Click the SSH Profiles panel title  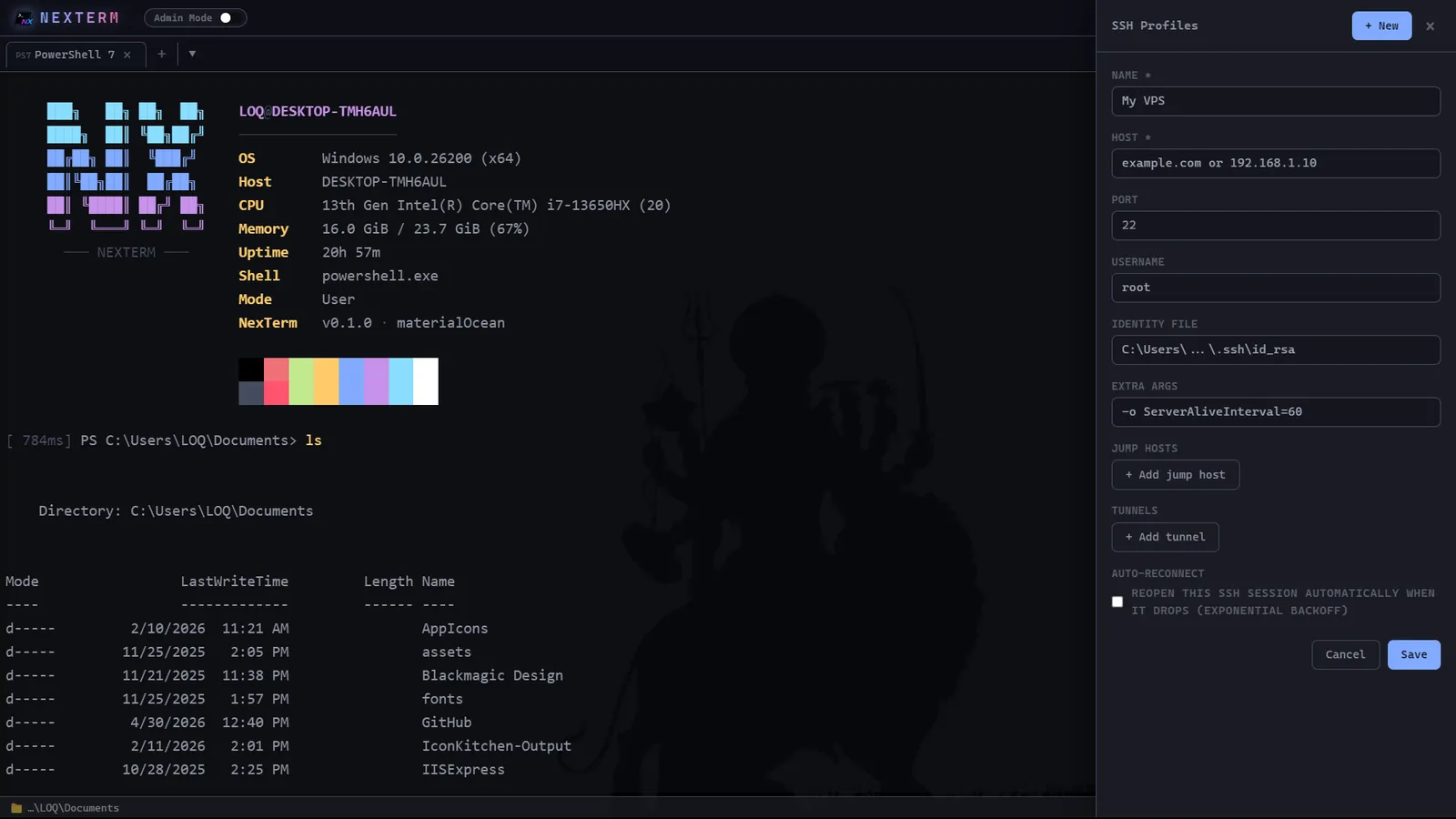coord(1154,25)
